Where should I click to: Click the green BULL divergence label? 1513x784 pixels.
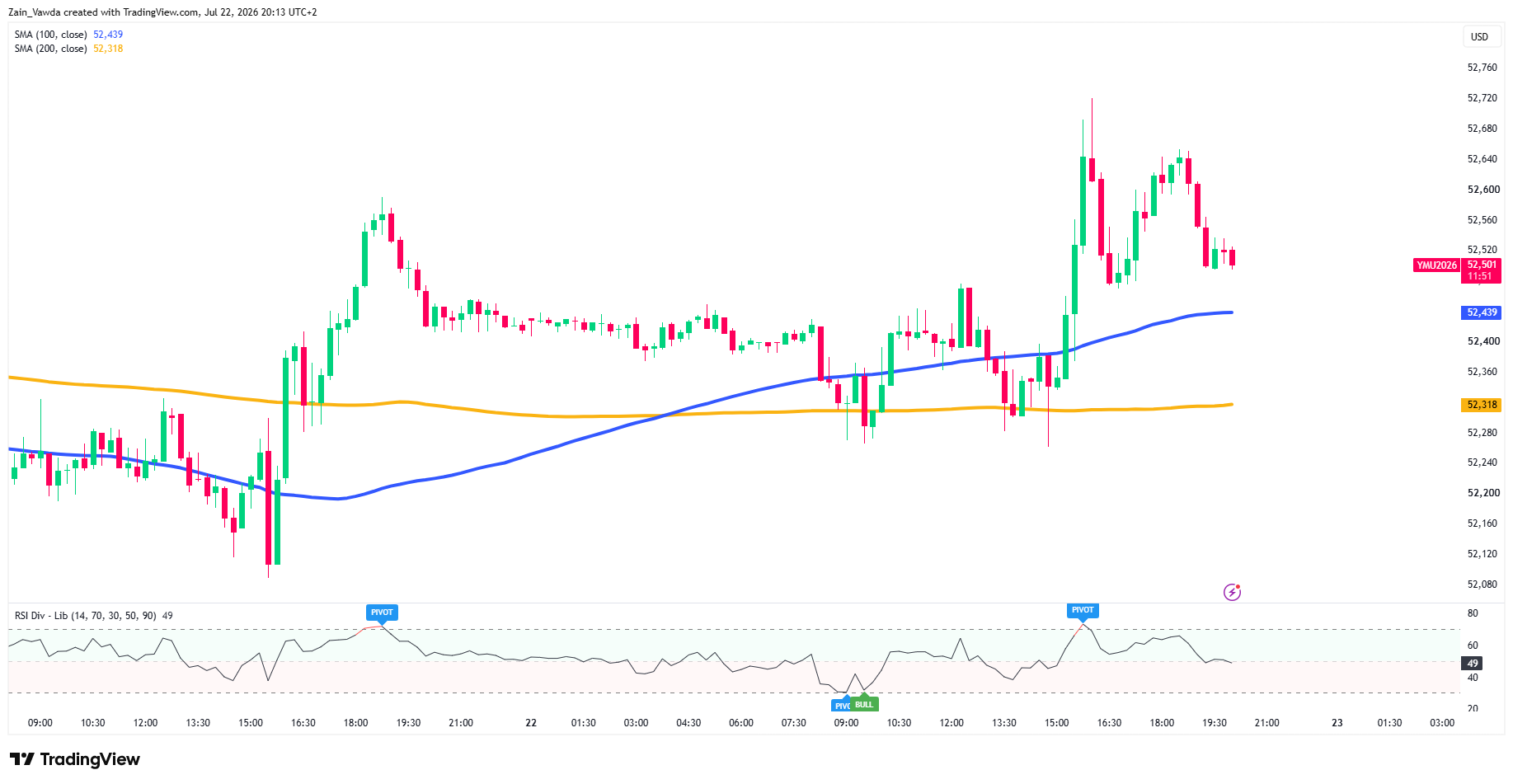pyautogui.click(x=864, y=705)
